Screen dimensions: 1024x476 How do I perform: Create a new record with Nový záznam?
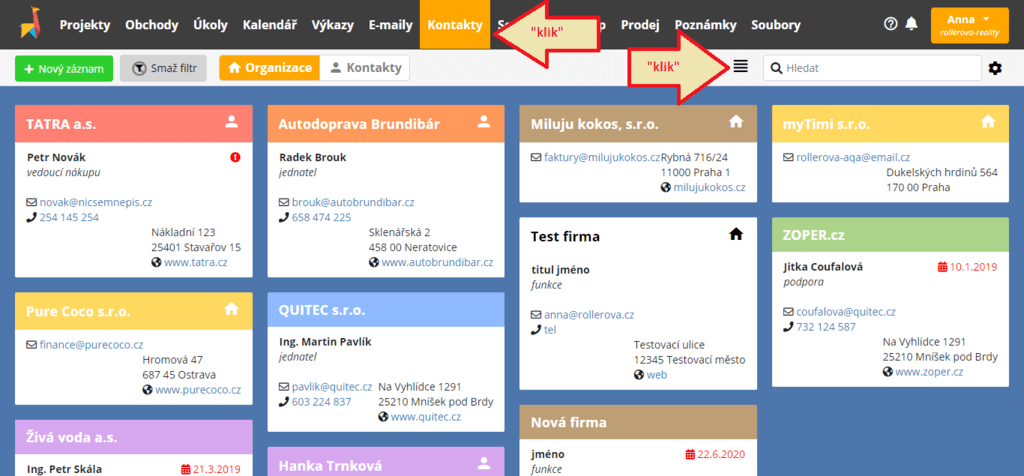point(64,69)
